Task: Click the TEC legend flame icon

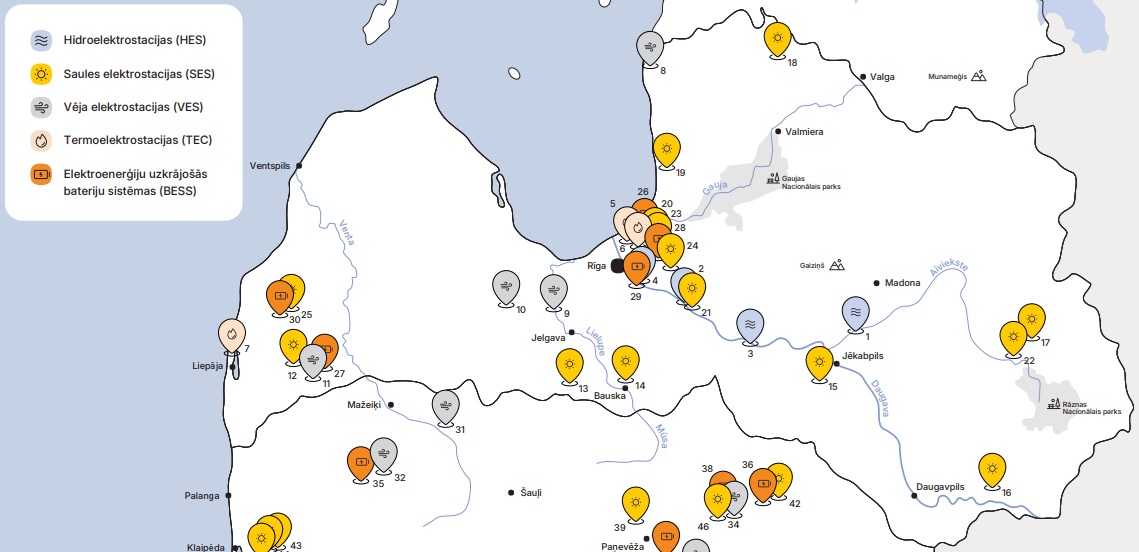Action: [41, 140]
